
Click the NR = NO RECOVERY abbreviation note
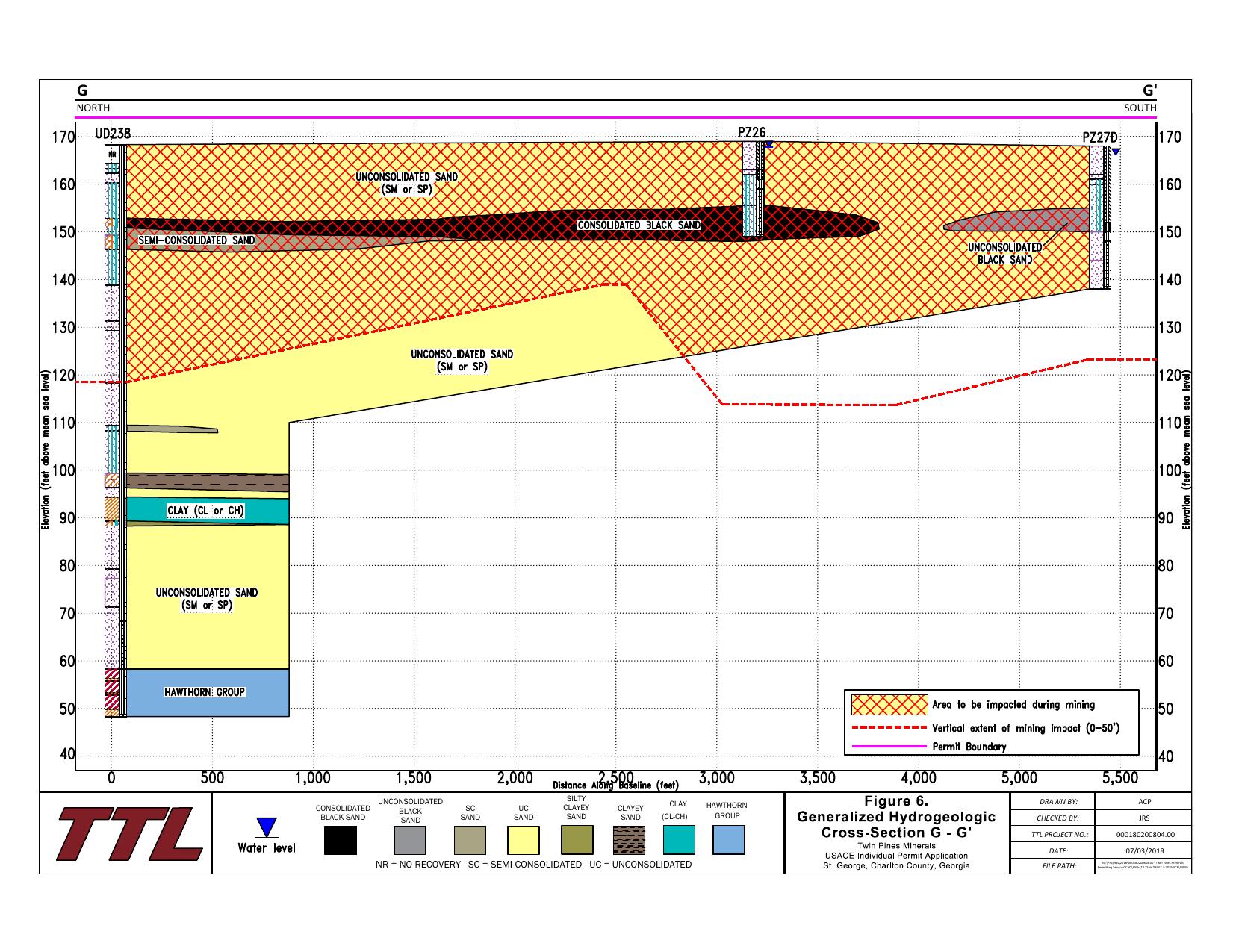point(418,865)
